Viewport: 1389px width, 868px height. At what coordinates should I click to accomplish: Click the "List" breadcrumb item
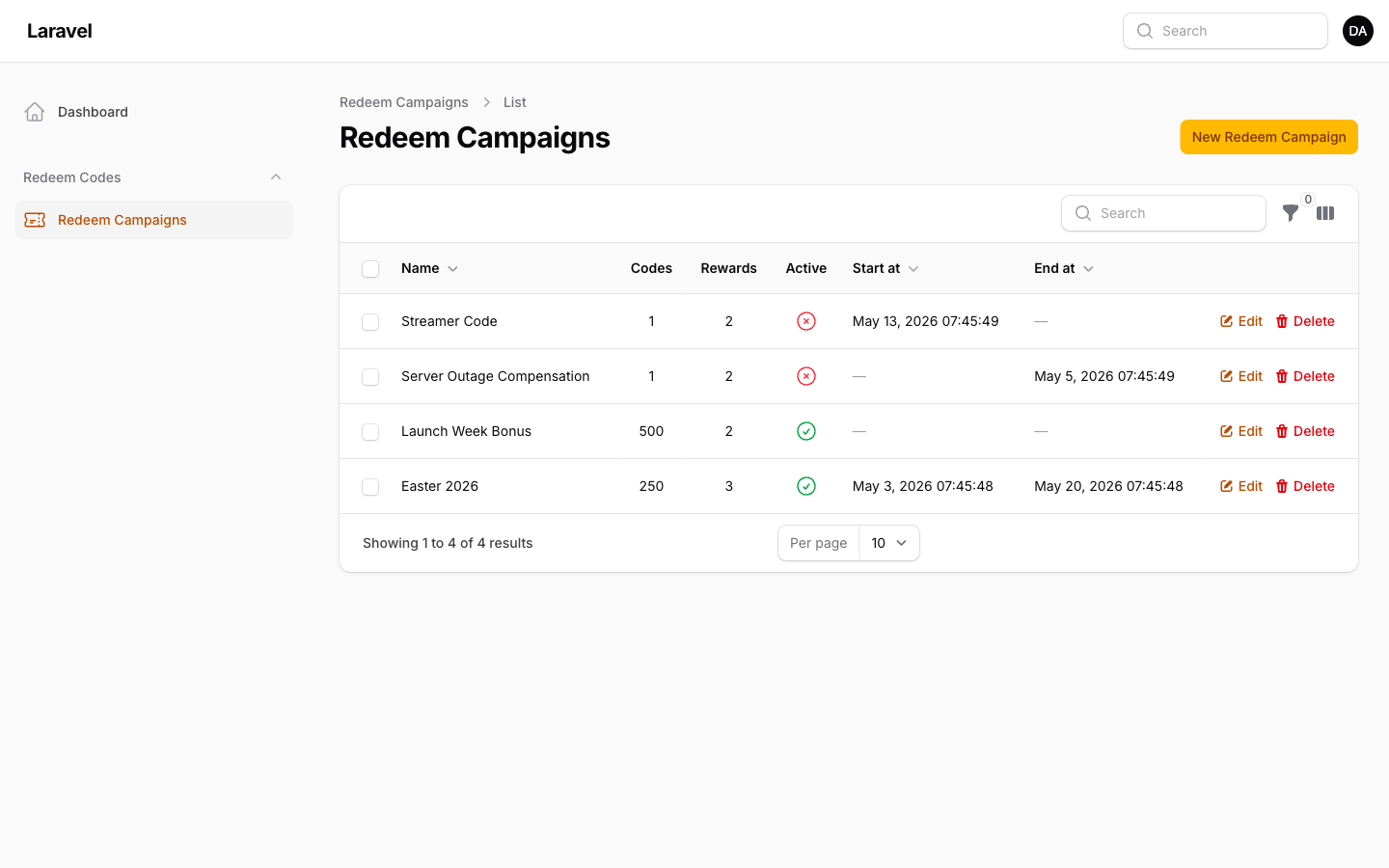tap(515, 102)
